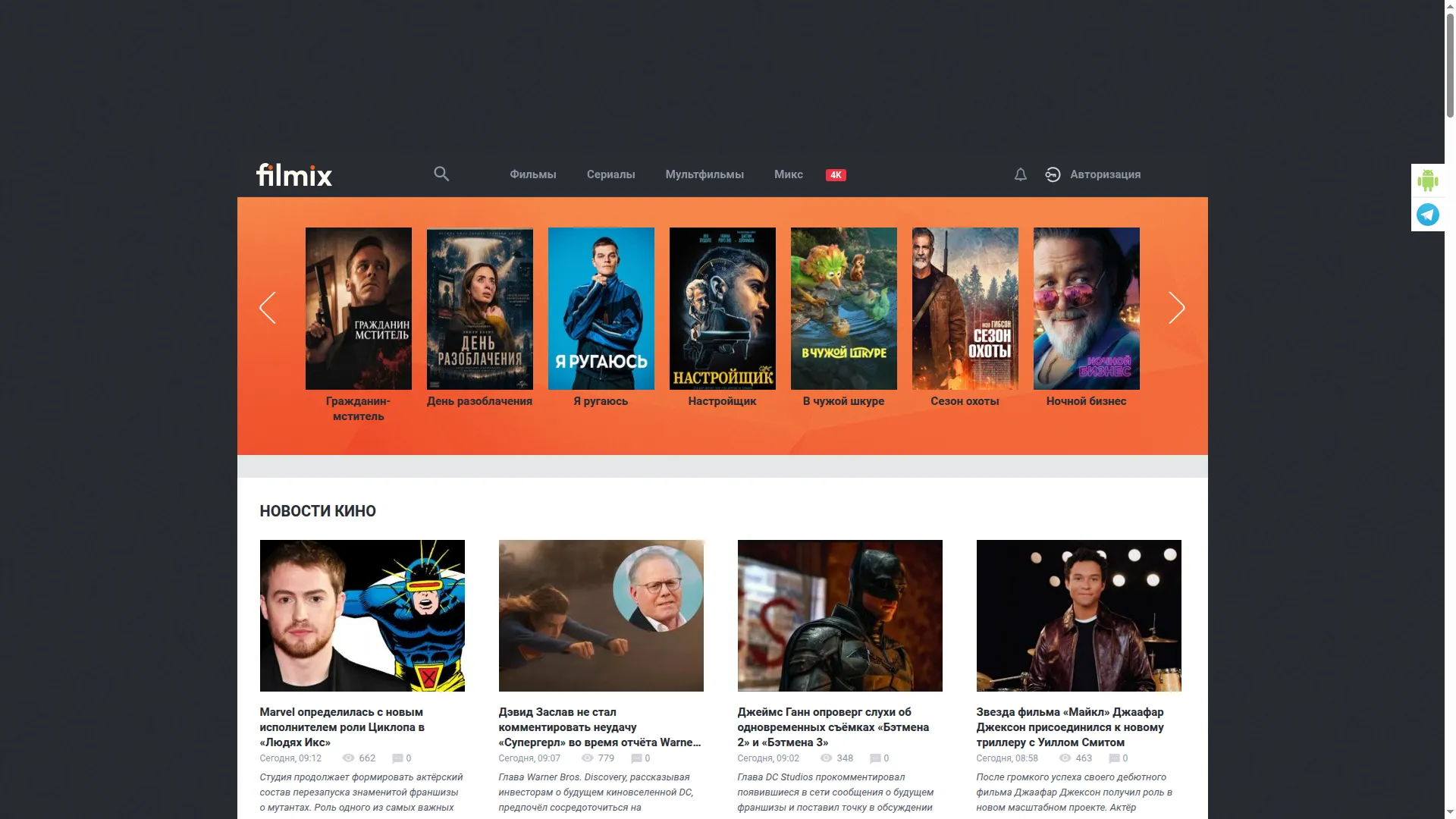Click the Гражданин-мститель title link
The image size is (1456, 819).
tap(359, 409)
